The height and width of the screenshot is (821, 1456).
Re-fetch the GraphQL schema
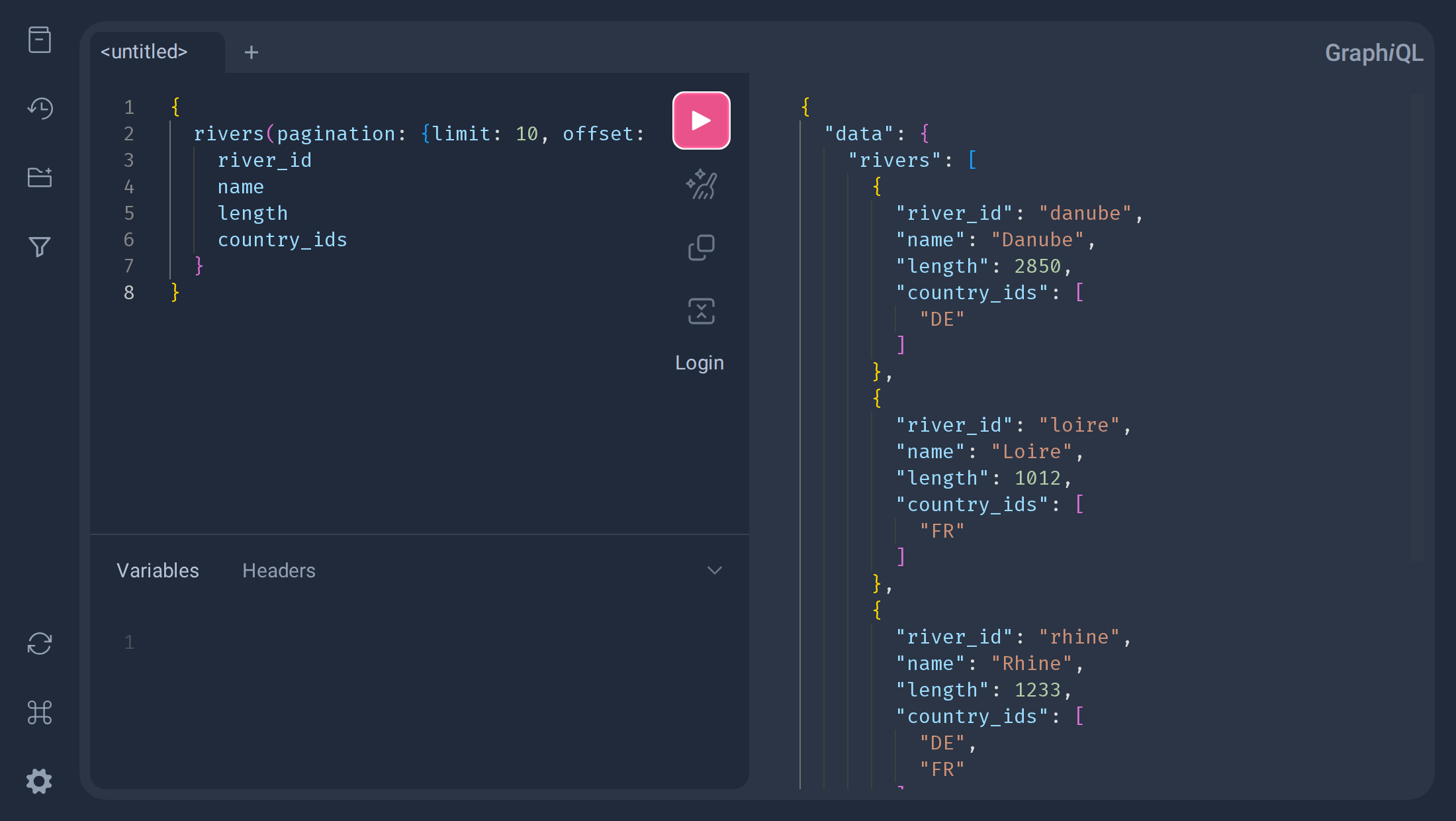click(x=40, y=644)
